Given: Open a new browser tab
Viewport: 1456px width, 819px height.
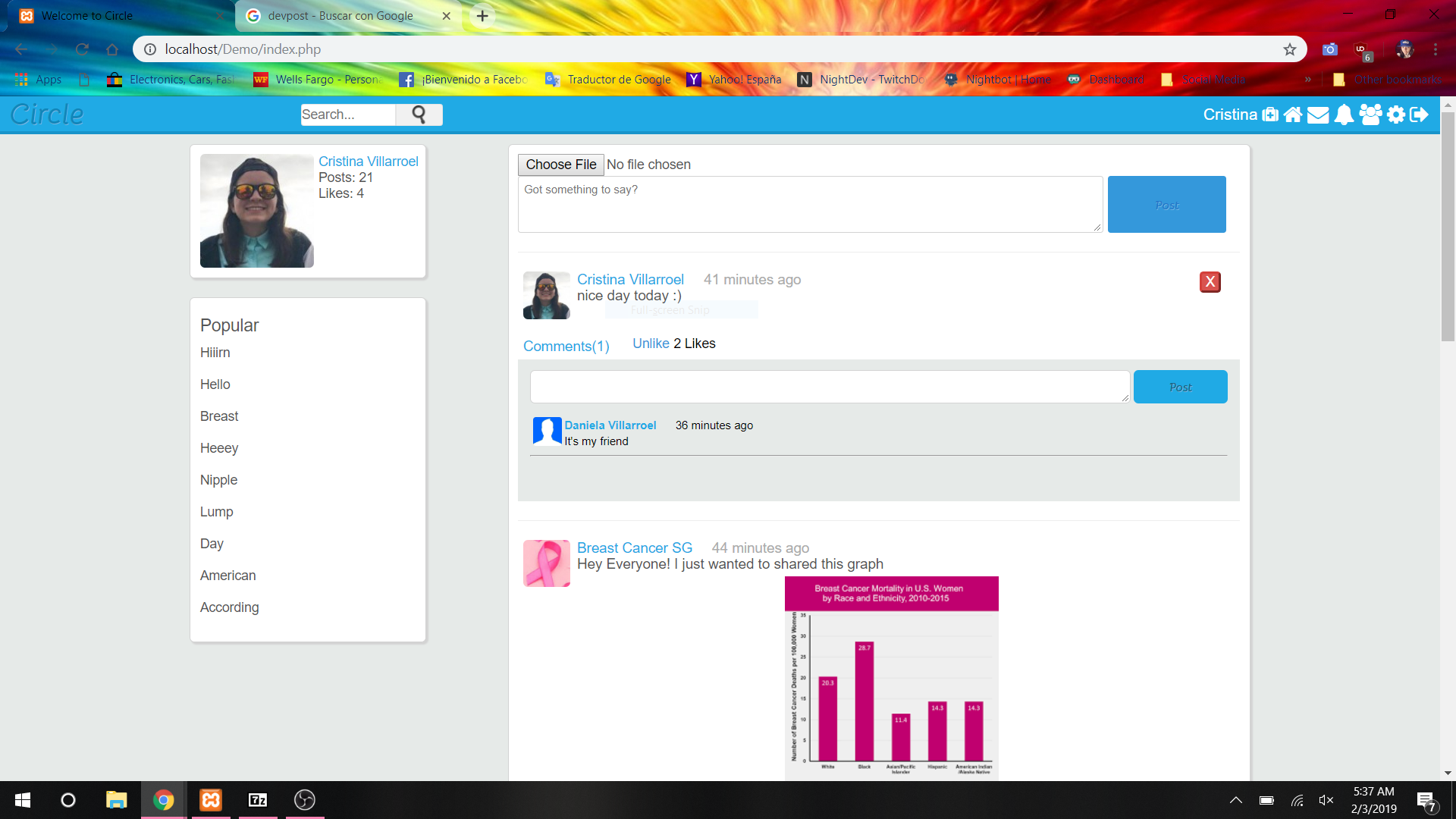Looking at the screenshot, I should click(482, 16).
